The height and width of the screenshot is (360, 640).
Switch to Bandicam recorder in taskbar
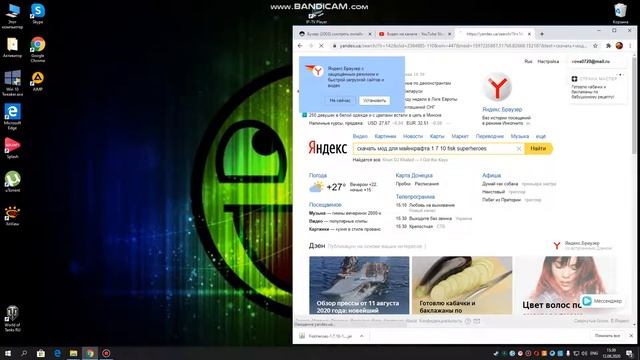106,353
